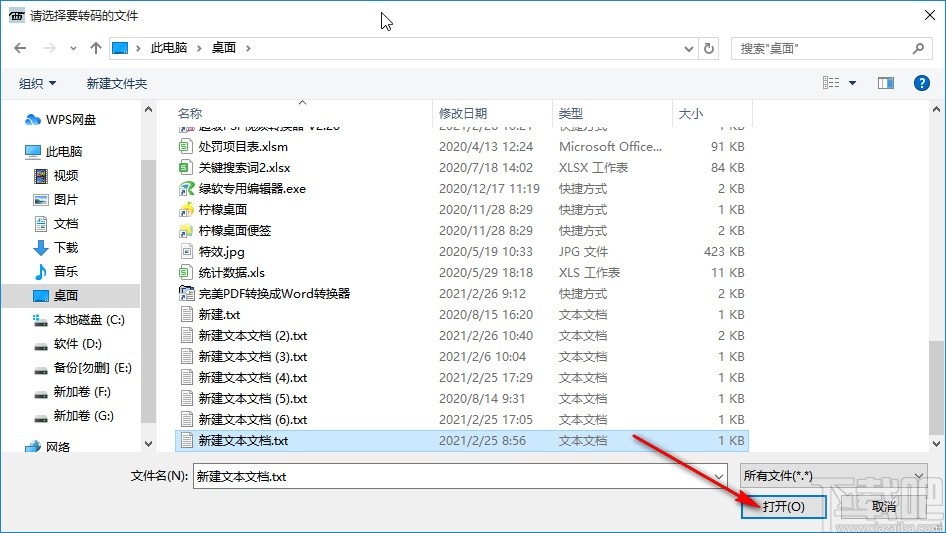Open the 音乐 folder in sidebar
This screenshot has height=533, width=946.
[x=56, y=272]
